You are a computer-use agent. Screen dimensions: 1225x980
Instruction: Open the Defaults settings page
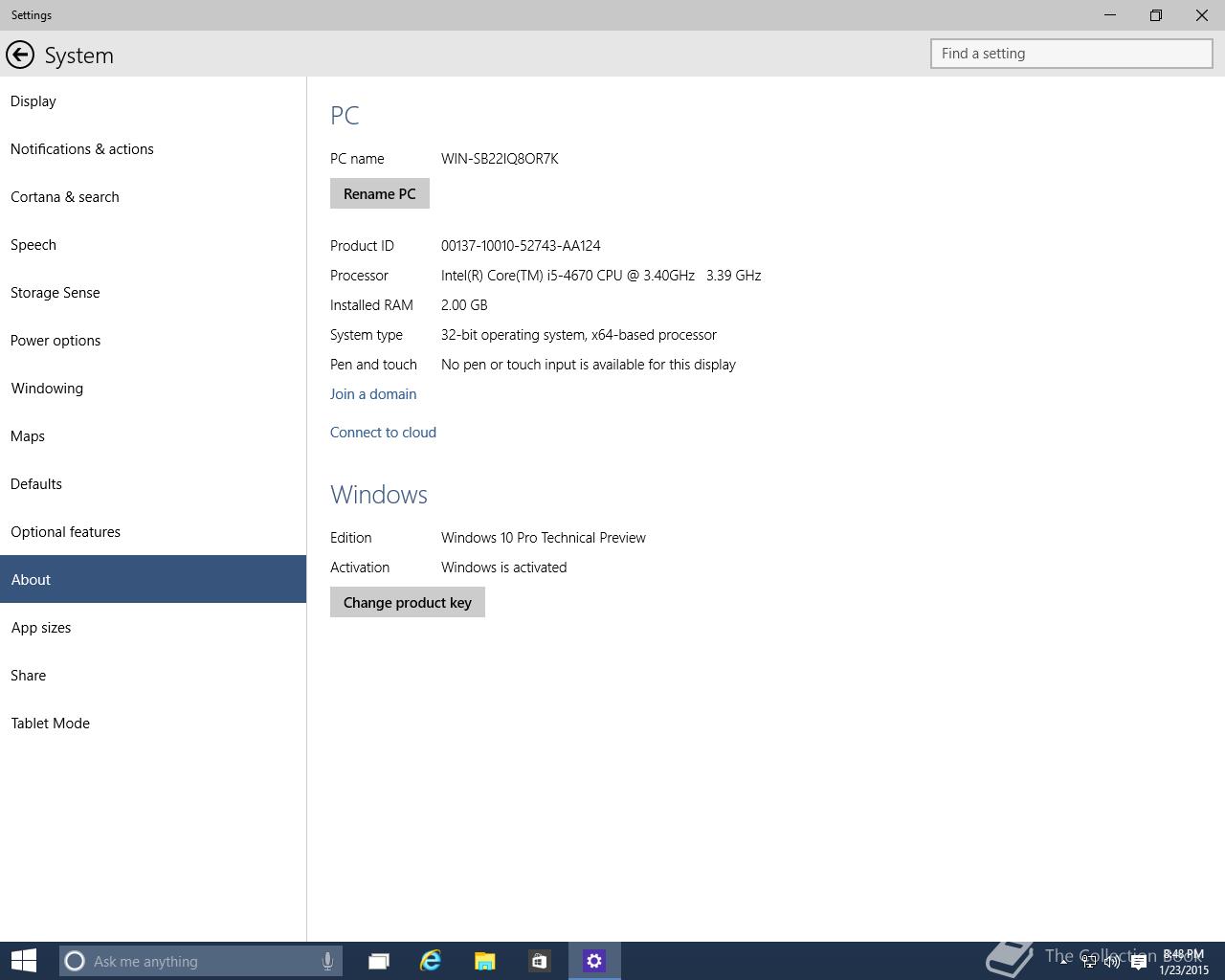tap(153, 483)
